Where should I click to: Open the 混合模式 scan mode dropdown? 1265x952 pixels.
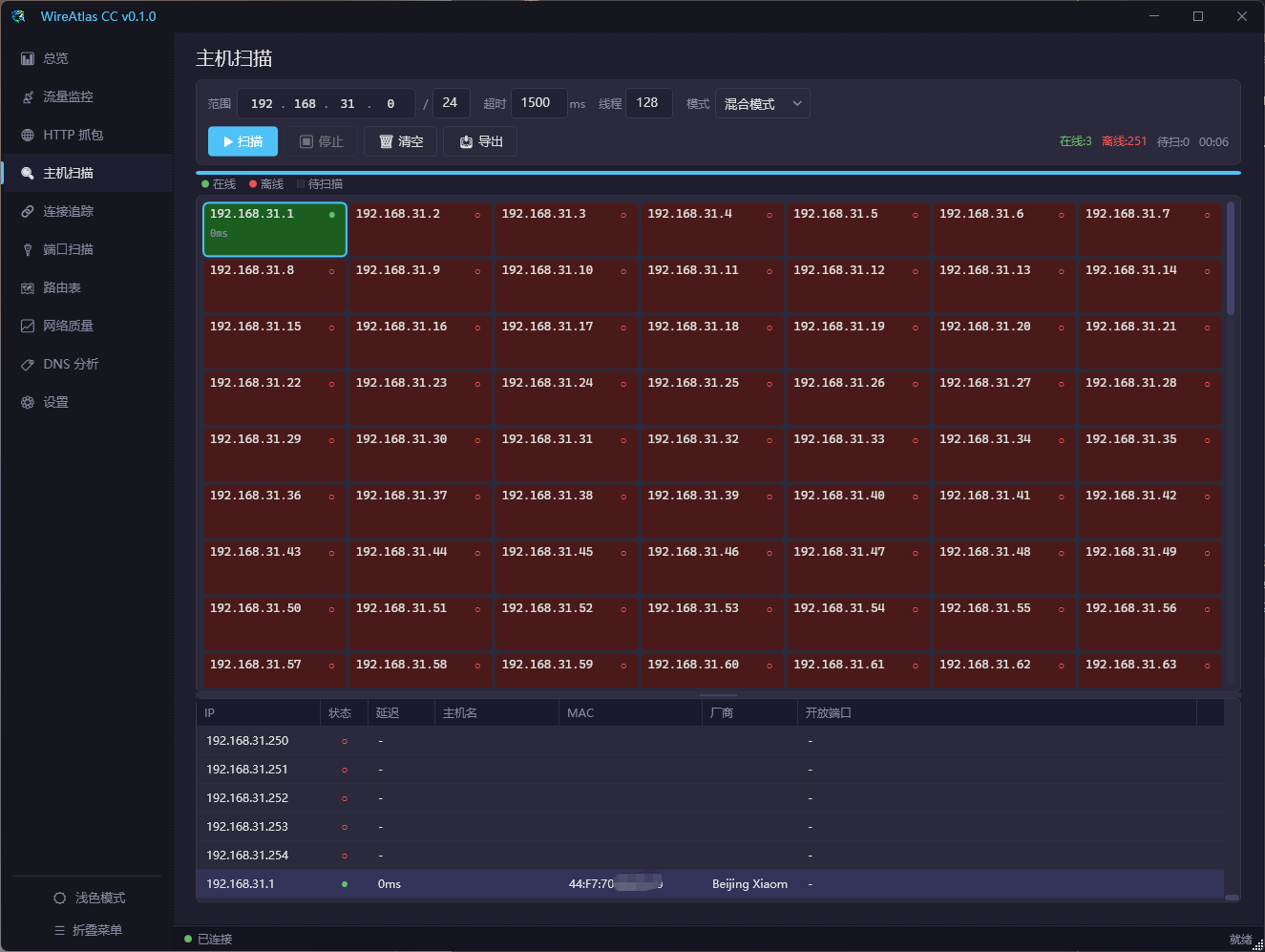pyautogui.click(x=762, y=103)
